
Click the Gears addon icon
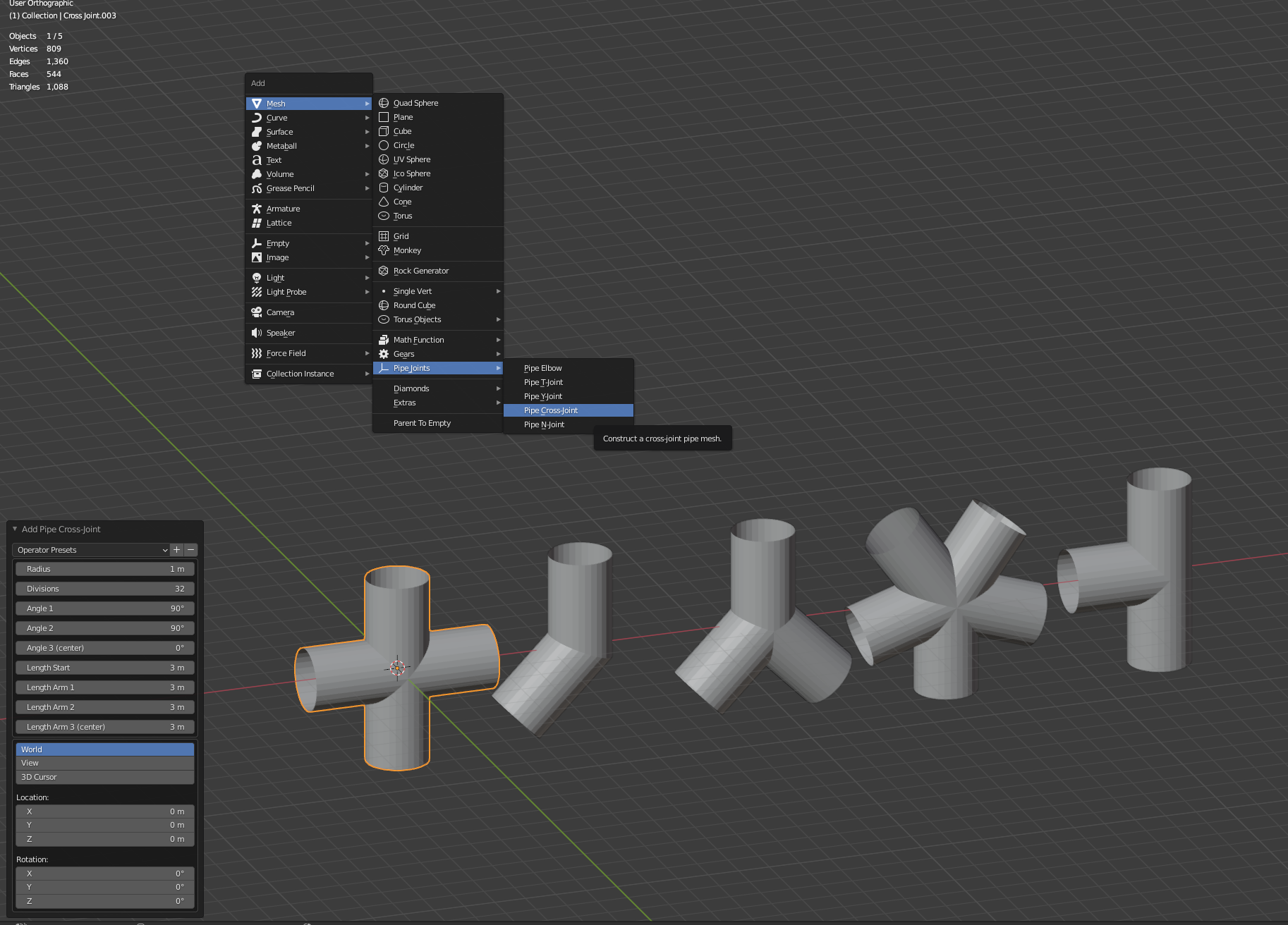click(x=384, y=354)
